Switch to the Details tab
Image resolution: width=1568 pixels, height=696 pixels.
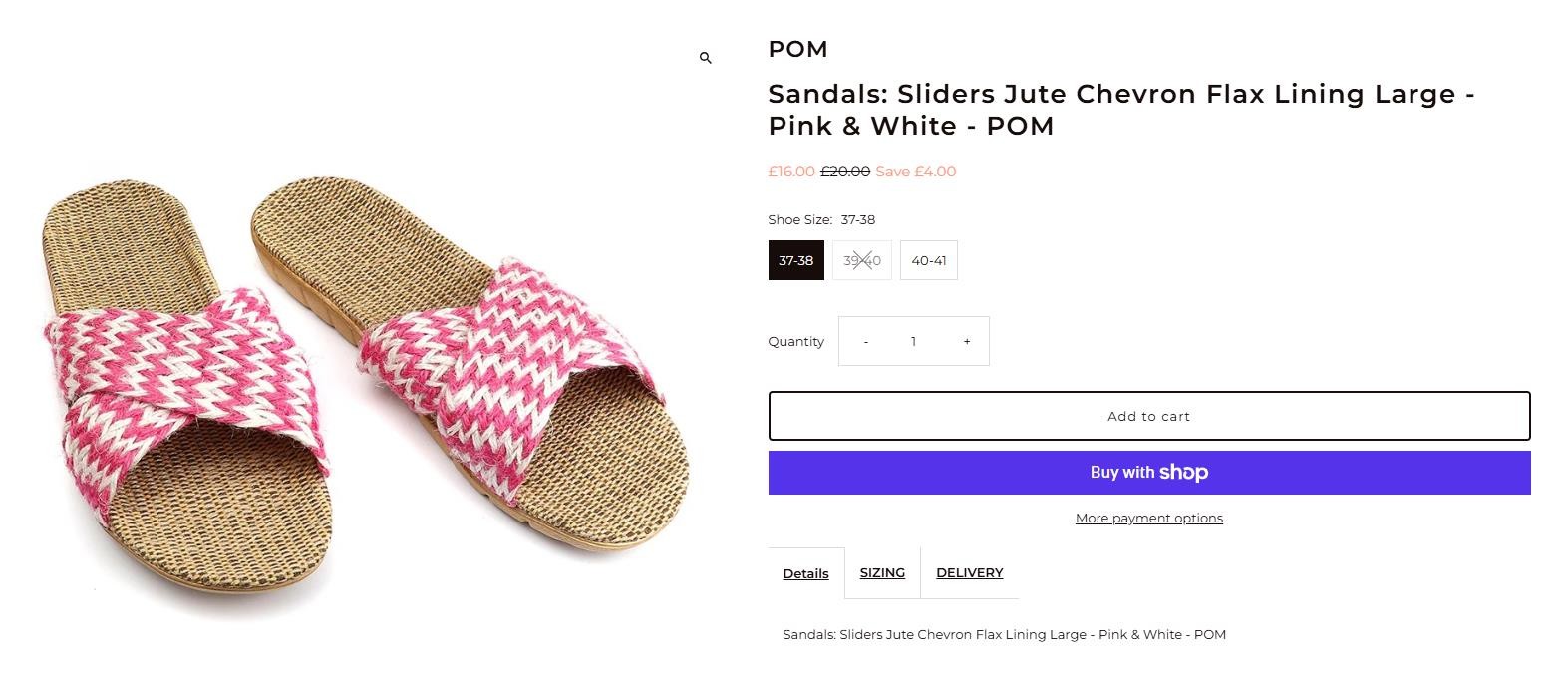[x=805, y=573]
